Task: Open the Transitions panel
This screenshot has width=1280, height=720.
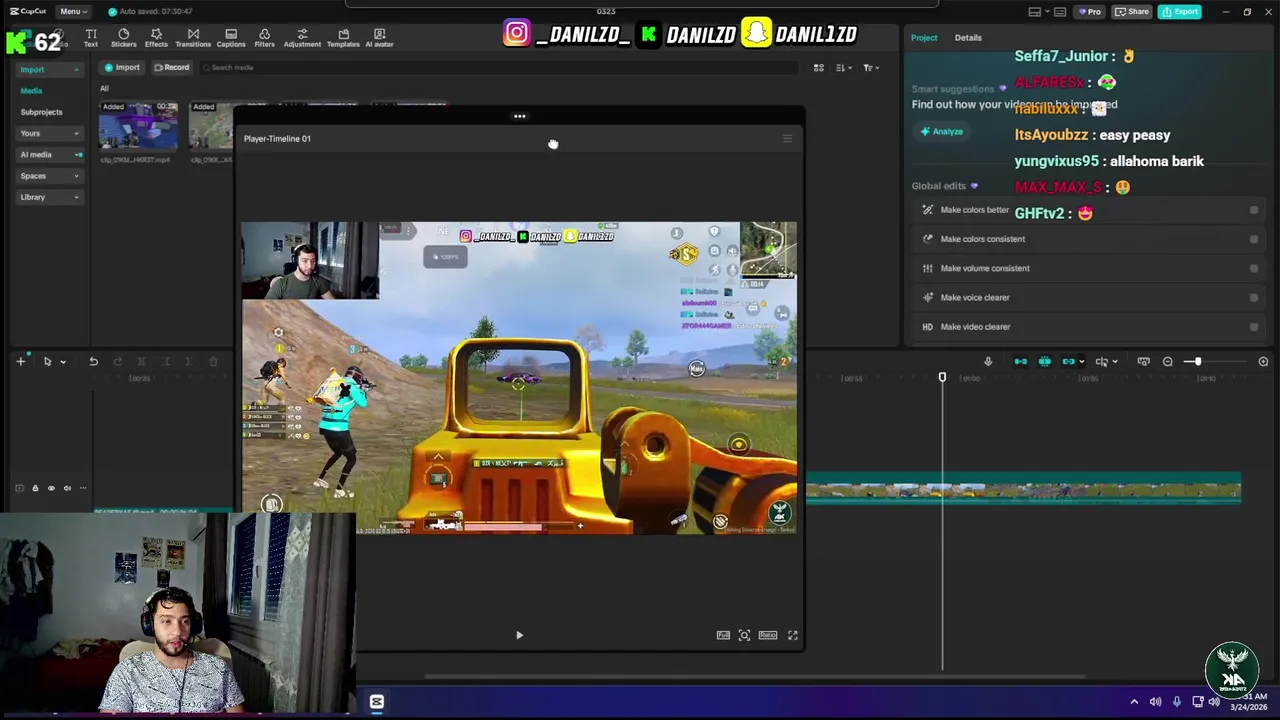Action: (x=193, y=38)
